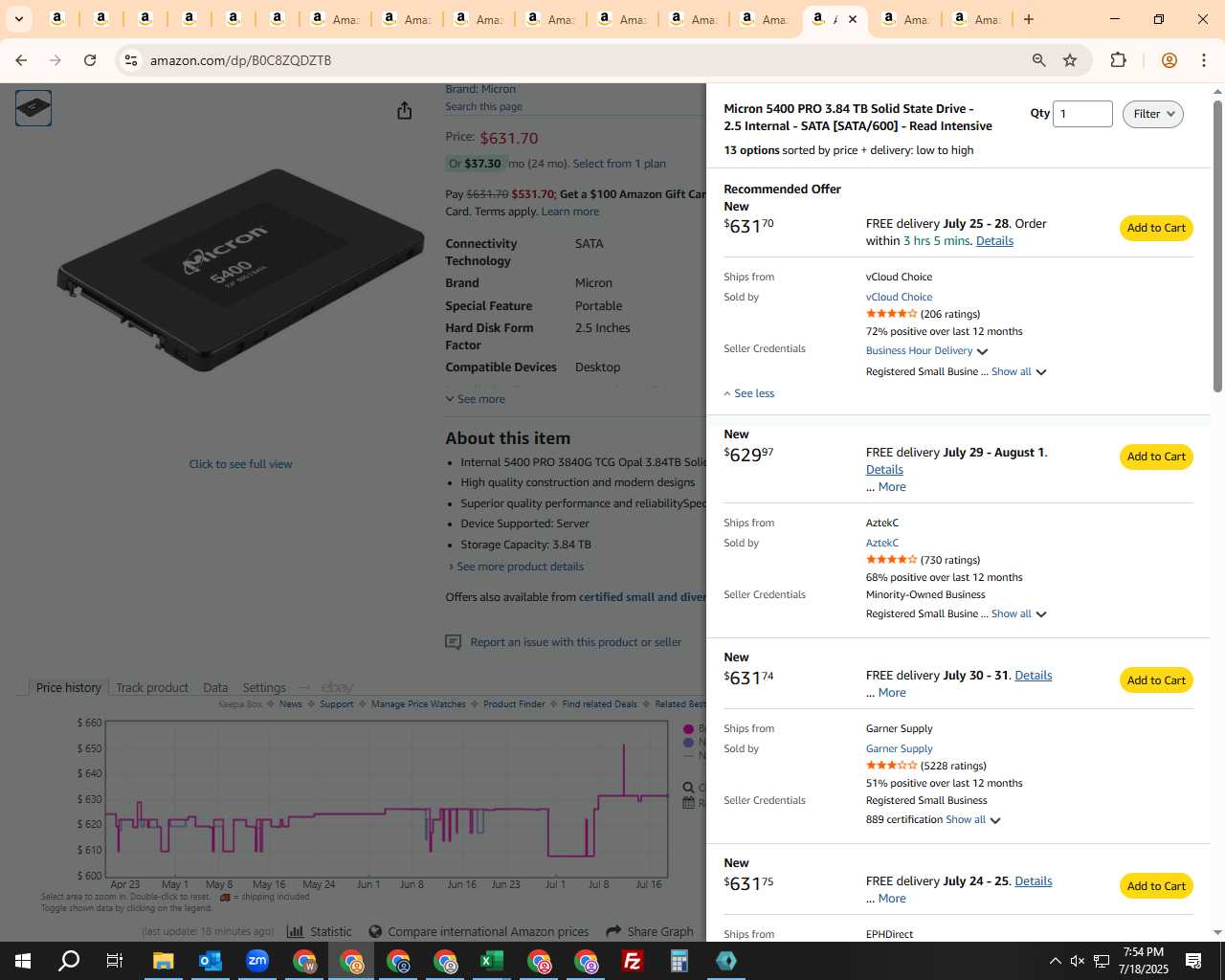Open Windows taskbar search
The height and width of the screenshot is (980, 1225).
tap(69, 961)
